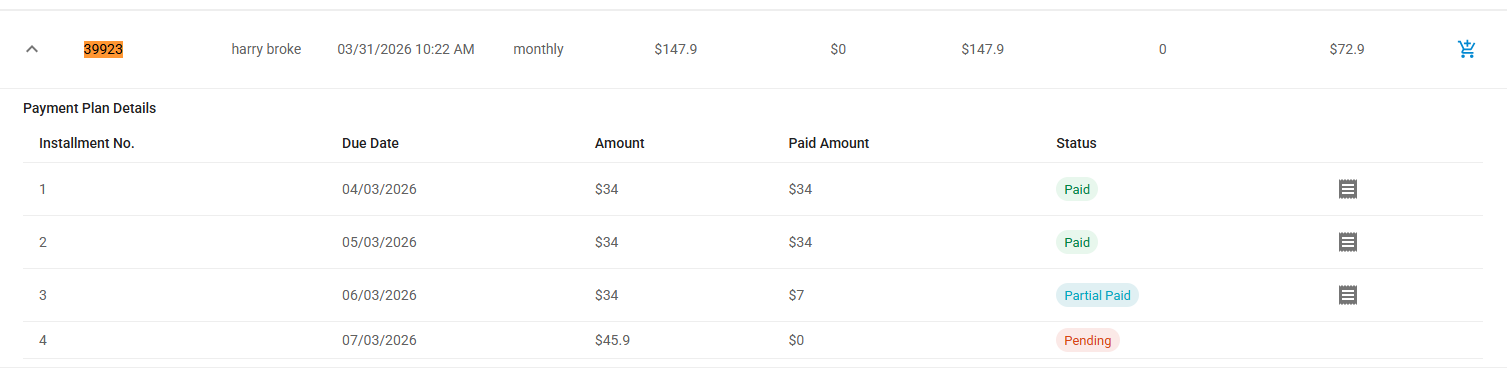This screenshot has width=1507, height=383.
Task: Click the $7 paid amount cell
Action: (796, 295)
